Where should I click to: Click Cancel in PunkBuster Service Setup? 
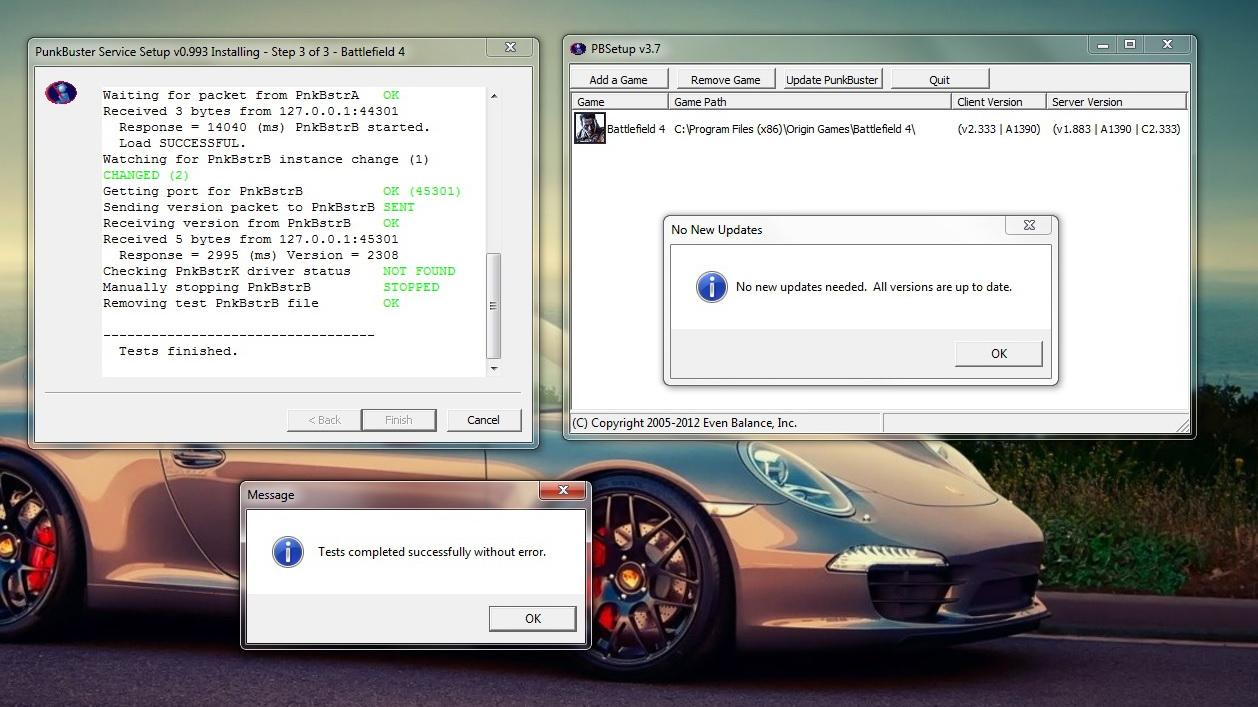click(x=483, y=419)
